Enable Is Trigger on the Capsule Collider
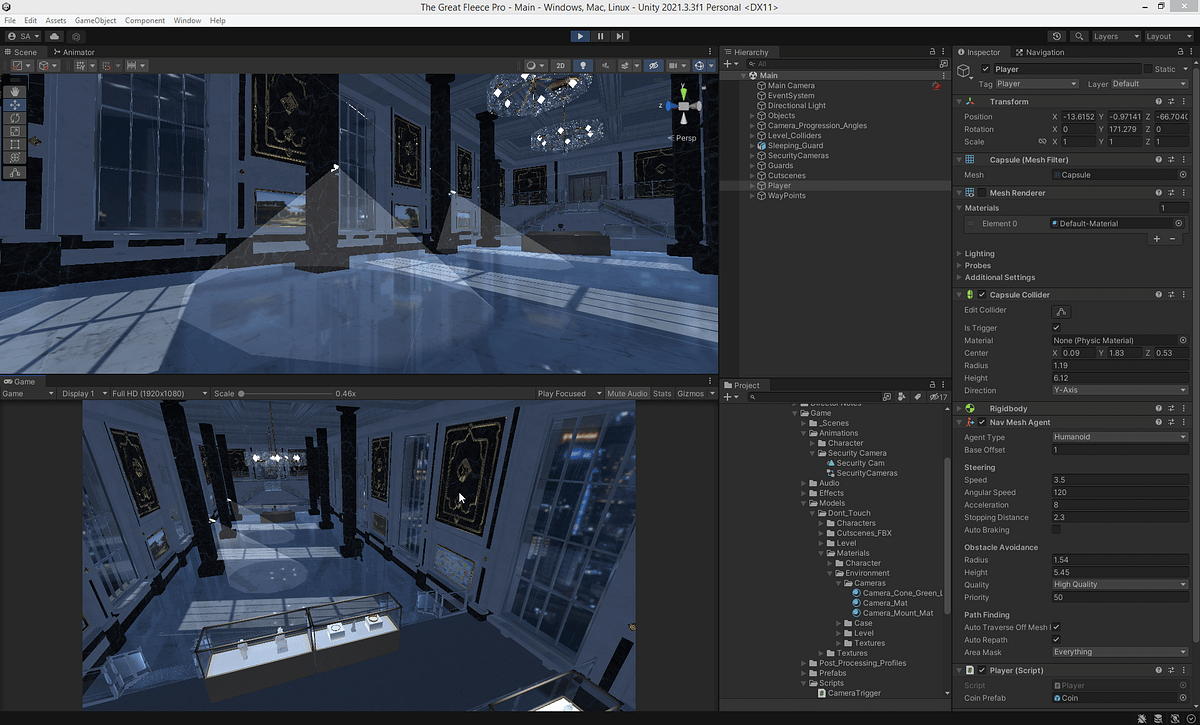Image resolution: width=1200 pixels, height=725 pixels. [1055, 327]
